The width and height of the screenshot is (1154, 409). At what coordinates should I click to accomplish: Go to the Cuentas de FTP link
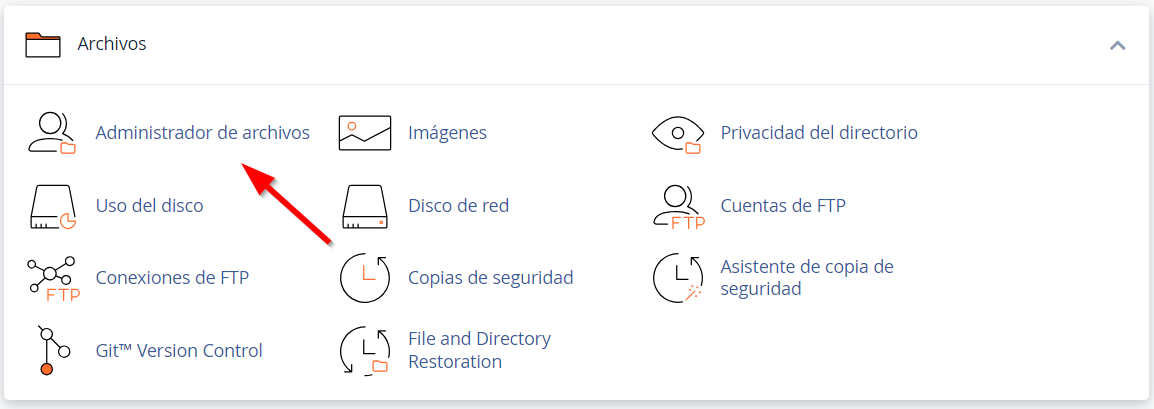point(783,206)
